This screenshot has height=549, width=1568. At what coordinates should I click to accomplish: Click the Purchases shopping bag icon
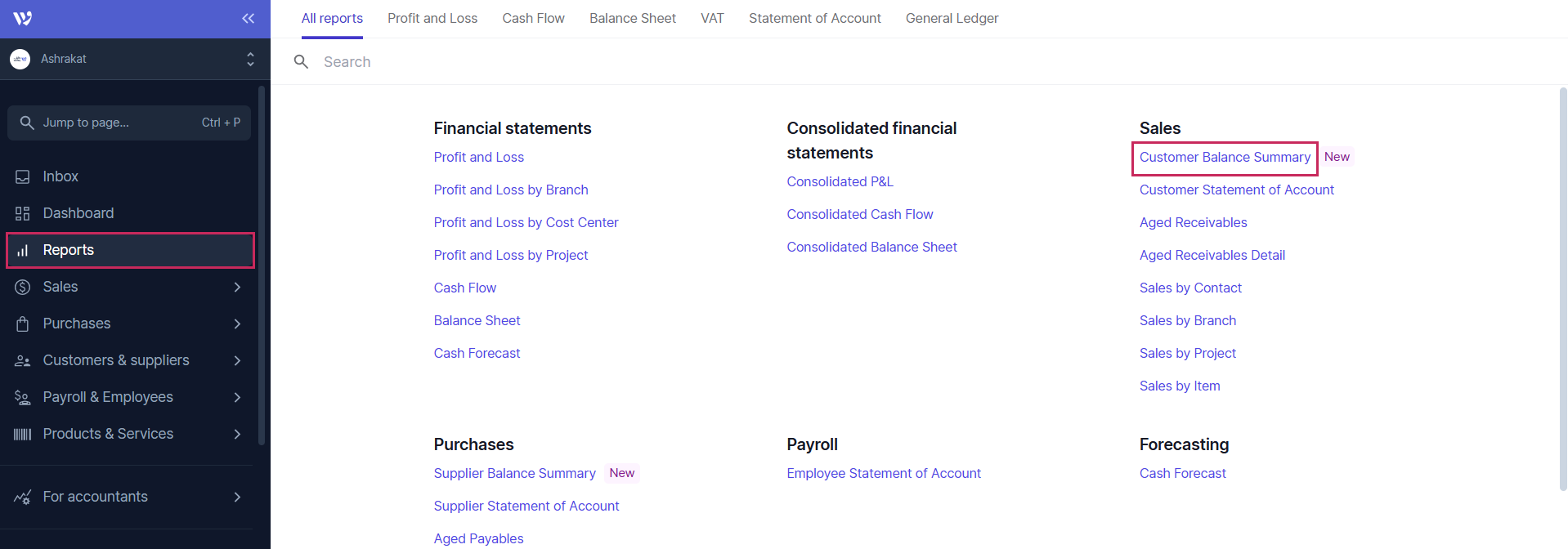coord(23,324)
